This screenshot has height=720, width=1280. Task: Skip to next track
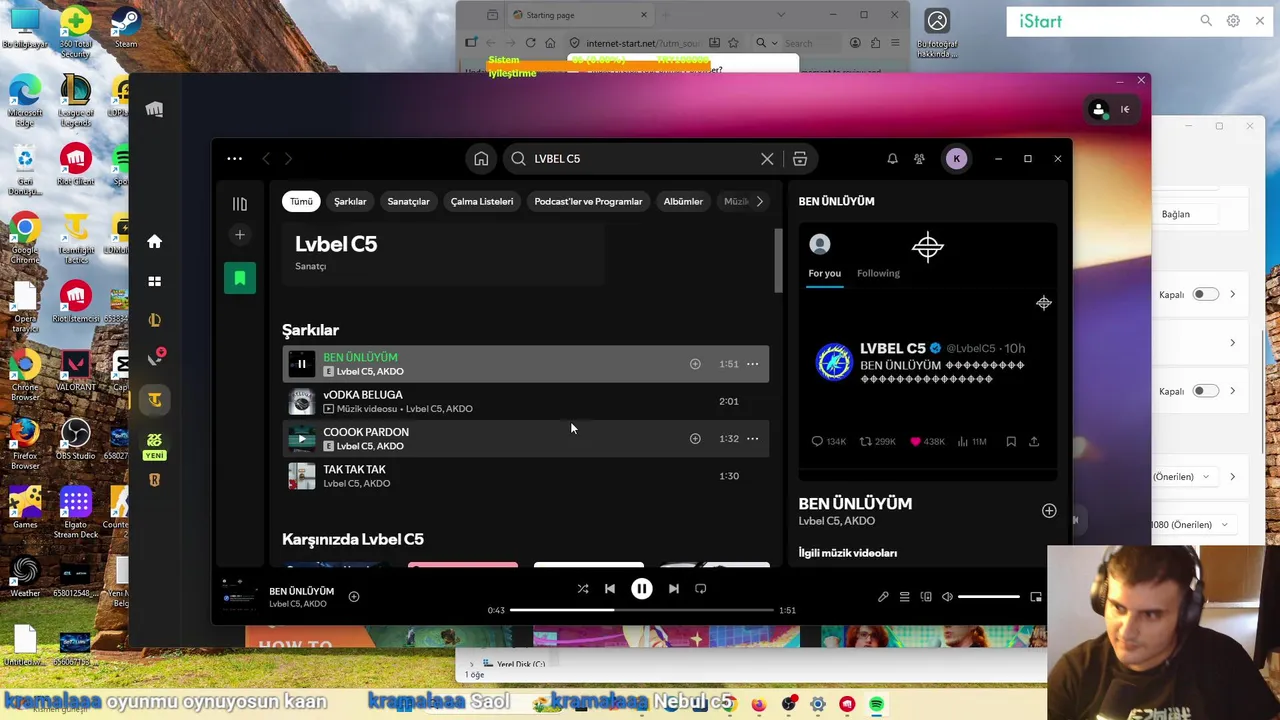coord(674,589)
